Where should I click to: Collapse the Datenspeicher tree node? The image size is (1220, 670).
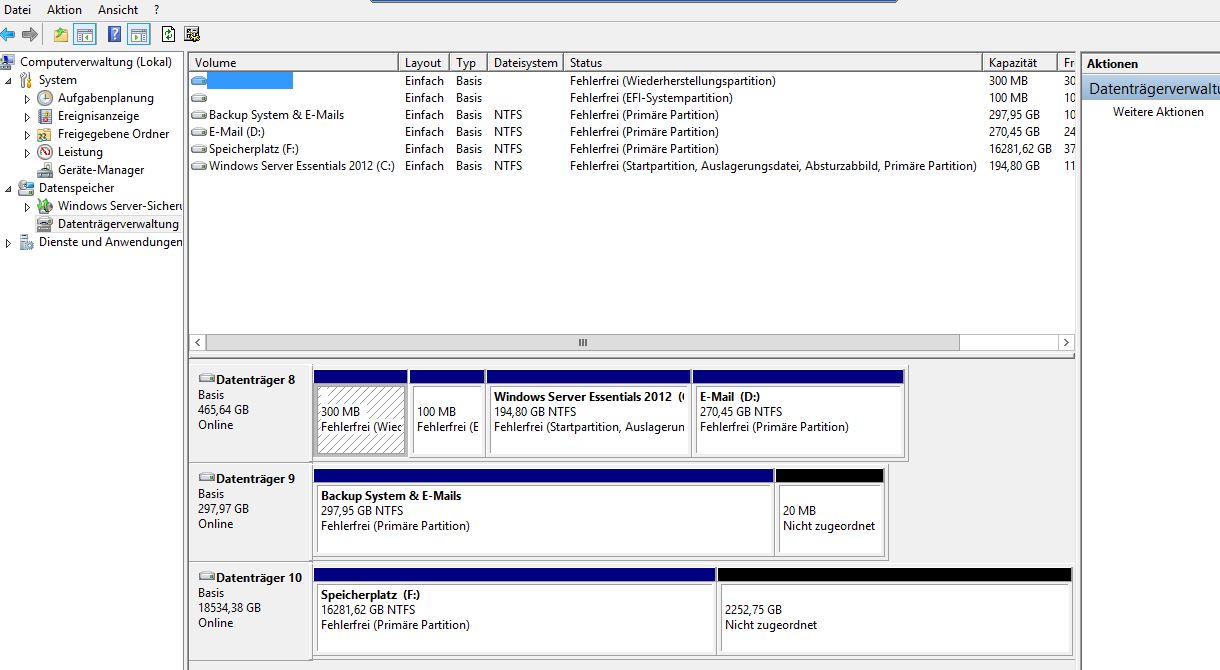point(9,188)
